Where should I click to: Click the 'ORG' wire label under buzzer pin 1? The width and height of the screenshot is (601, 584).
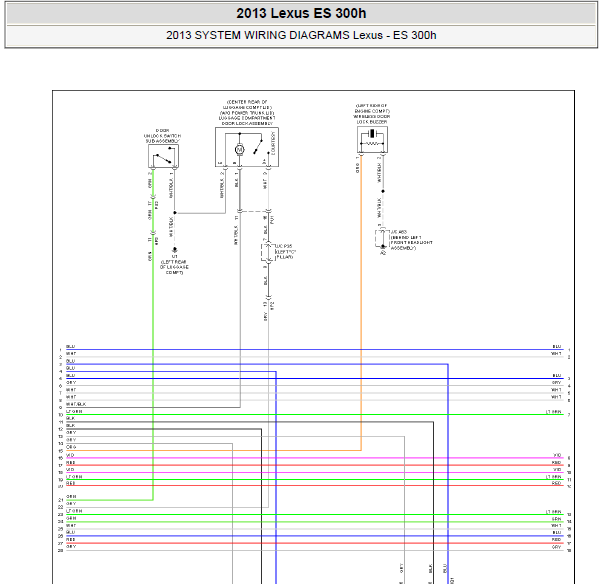click(x=357, y=168)
